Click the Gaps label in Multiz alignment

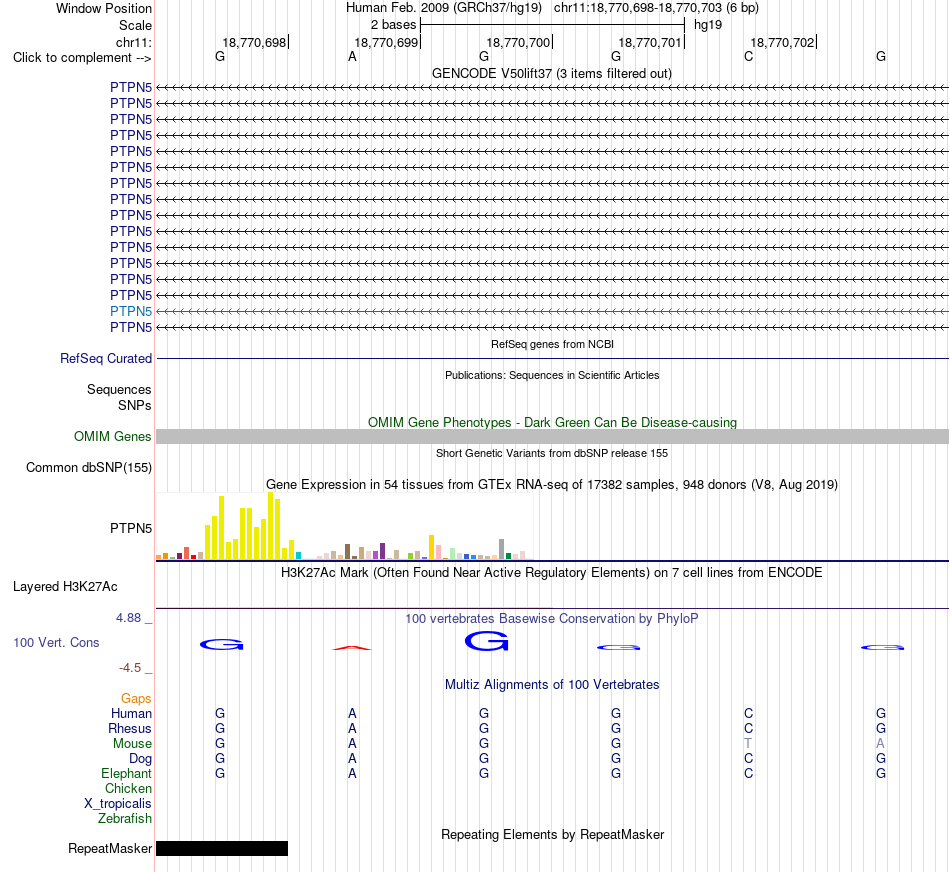click(x=136, y=699)
